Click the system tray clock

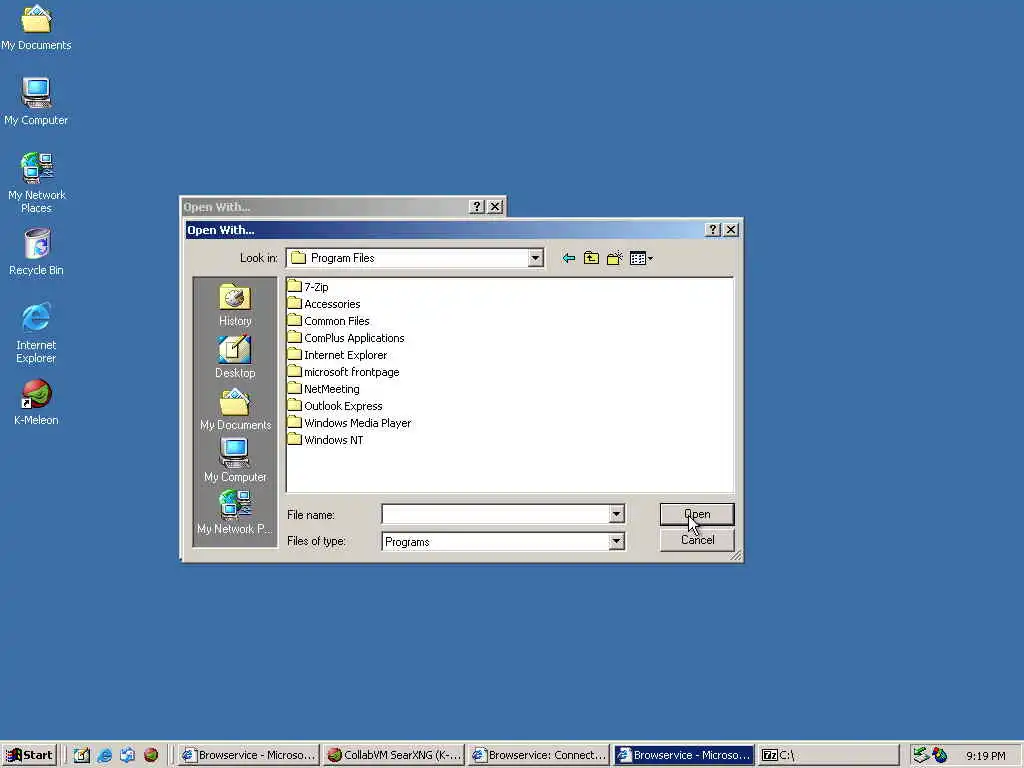[985, 756]
